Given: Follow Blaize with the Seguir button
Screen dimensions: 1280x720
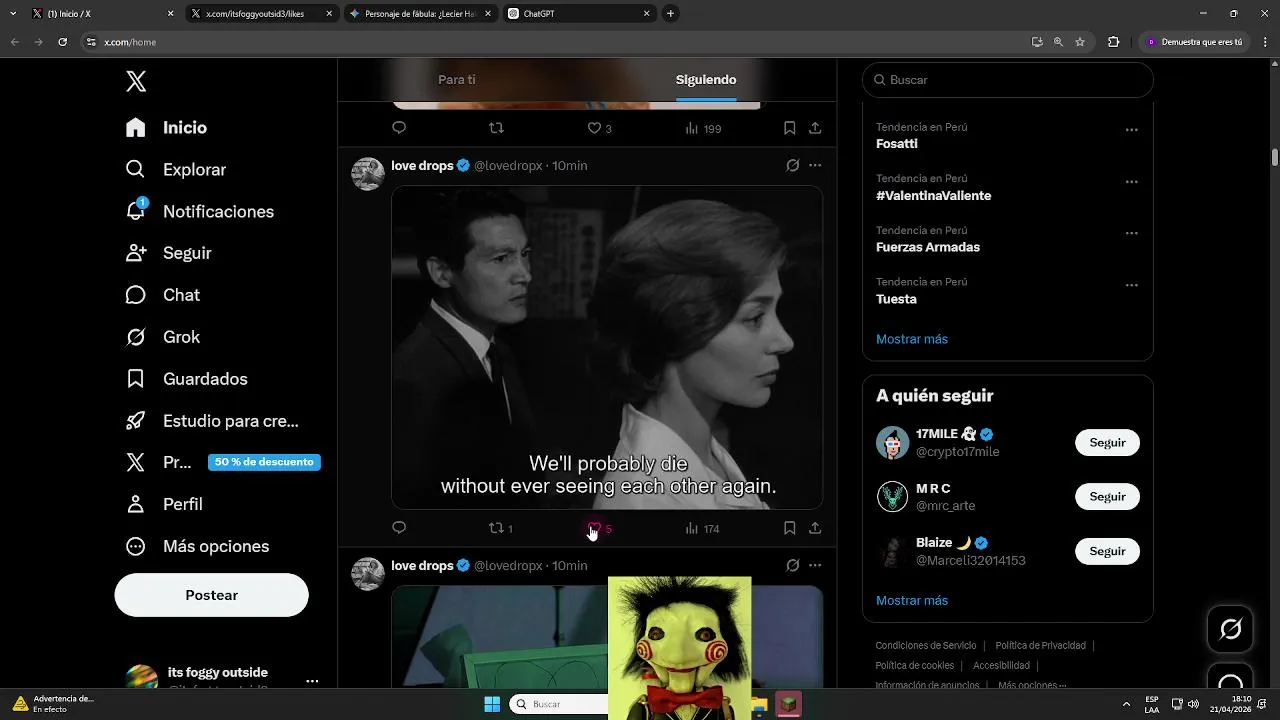Looking at the screenshot, I should tap(1107, 551).
